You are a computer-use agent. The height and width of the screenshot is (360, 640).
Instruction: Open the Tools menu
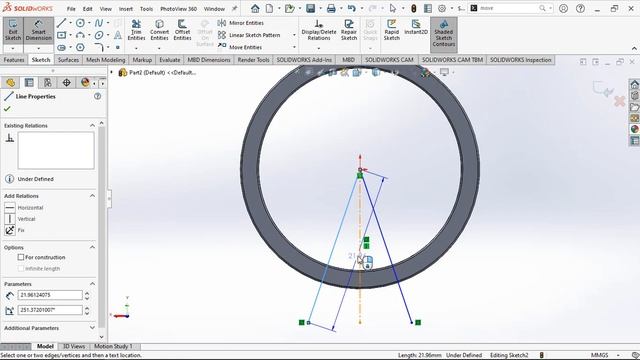146,9
